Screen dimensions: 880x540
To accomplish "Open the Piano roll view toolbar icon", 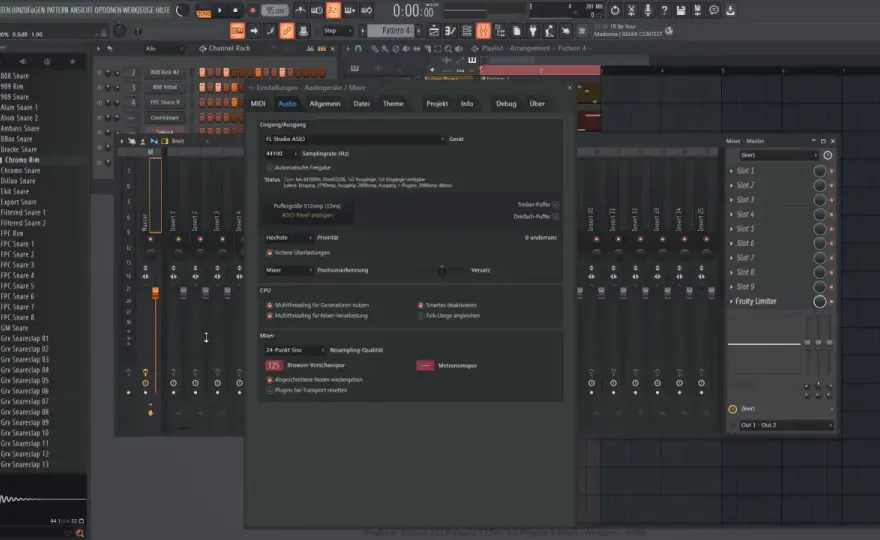I will 451,31.
